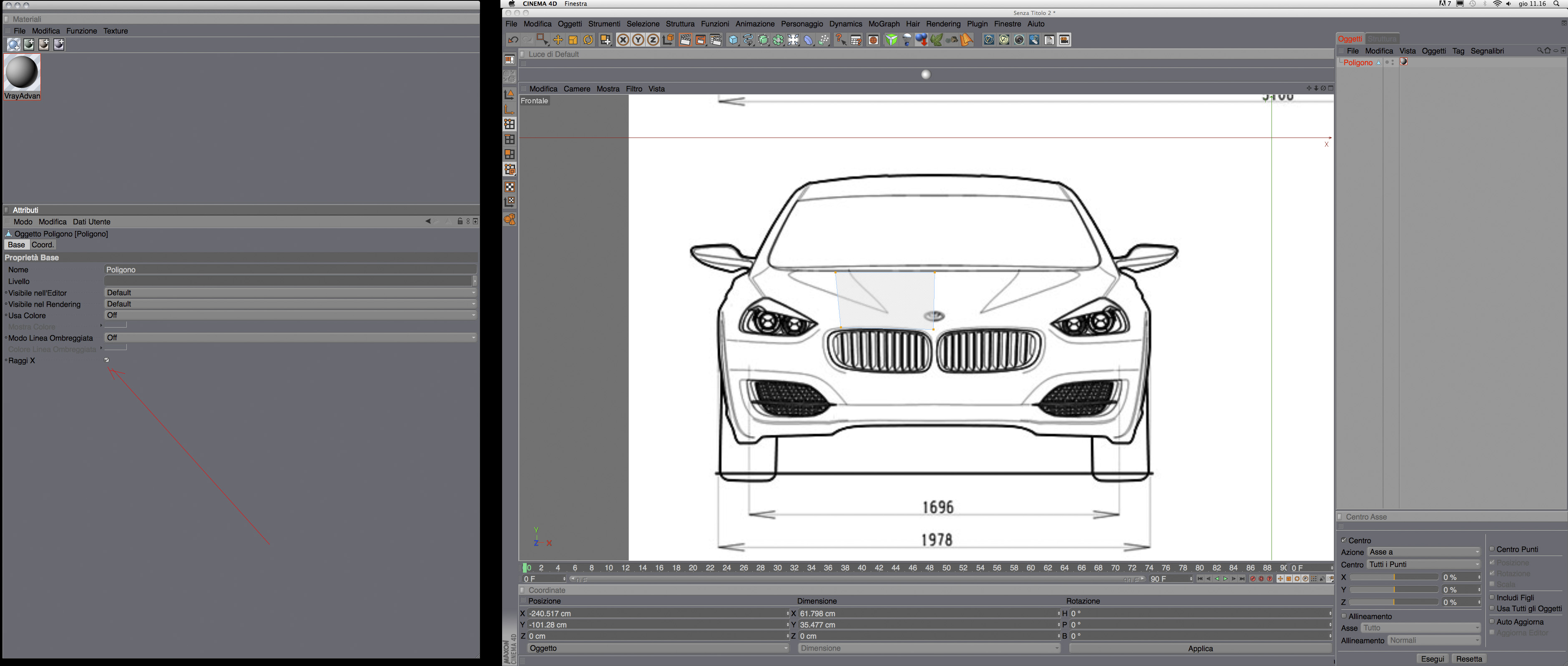This screenshot has width=1568, height=666.
Task: Enable the Includi Figli checkbox
Action: (x=1492, y=597)
